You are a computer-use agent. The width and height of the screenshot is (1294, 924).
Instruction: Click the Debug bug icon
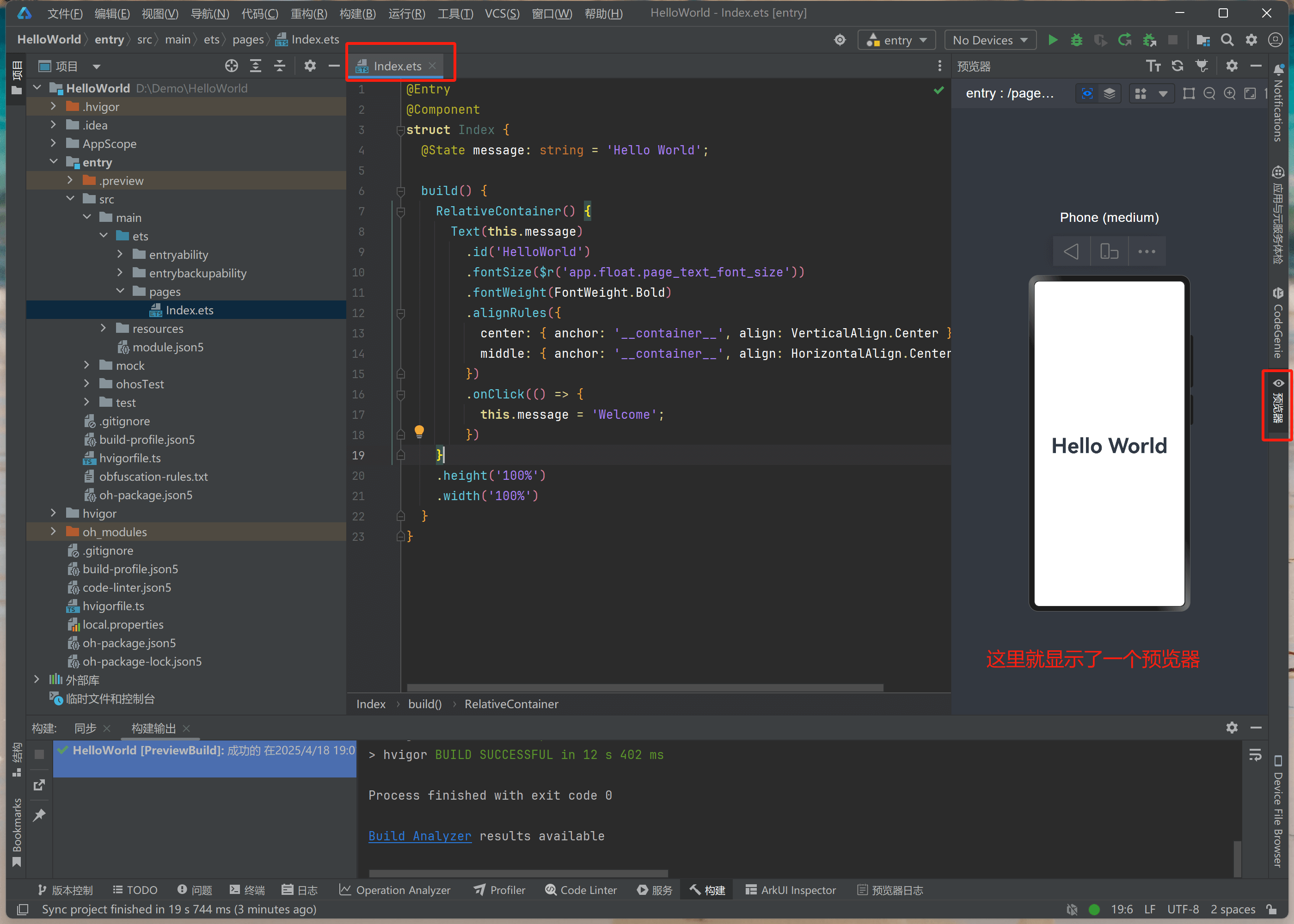[1076, 40]
